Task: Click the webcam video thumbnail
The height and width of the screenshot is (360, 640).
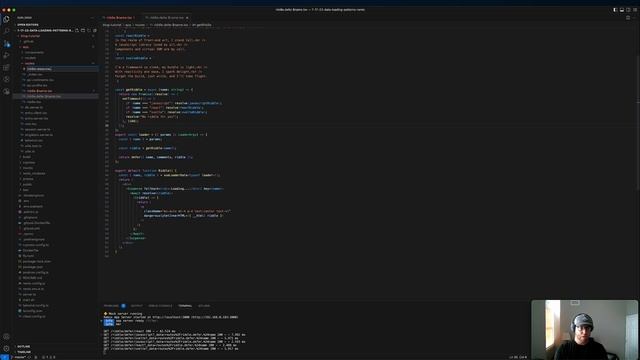Action: 584,330
